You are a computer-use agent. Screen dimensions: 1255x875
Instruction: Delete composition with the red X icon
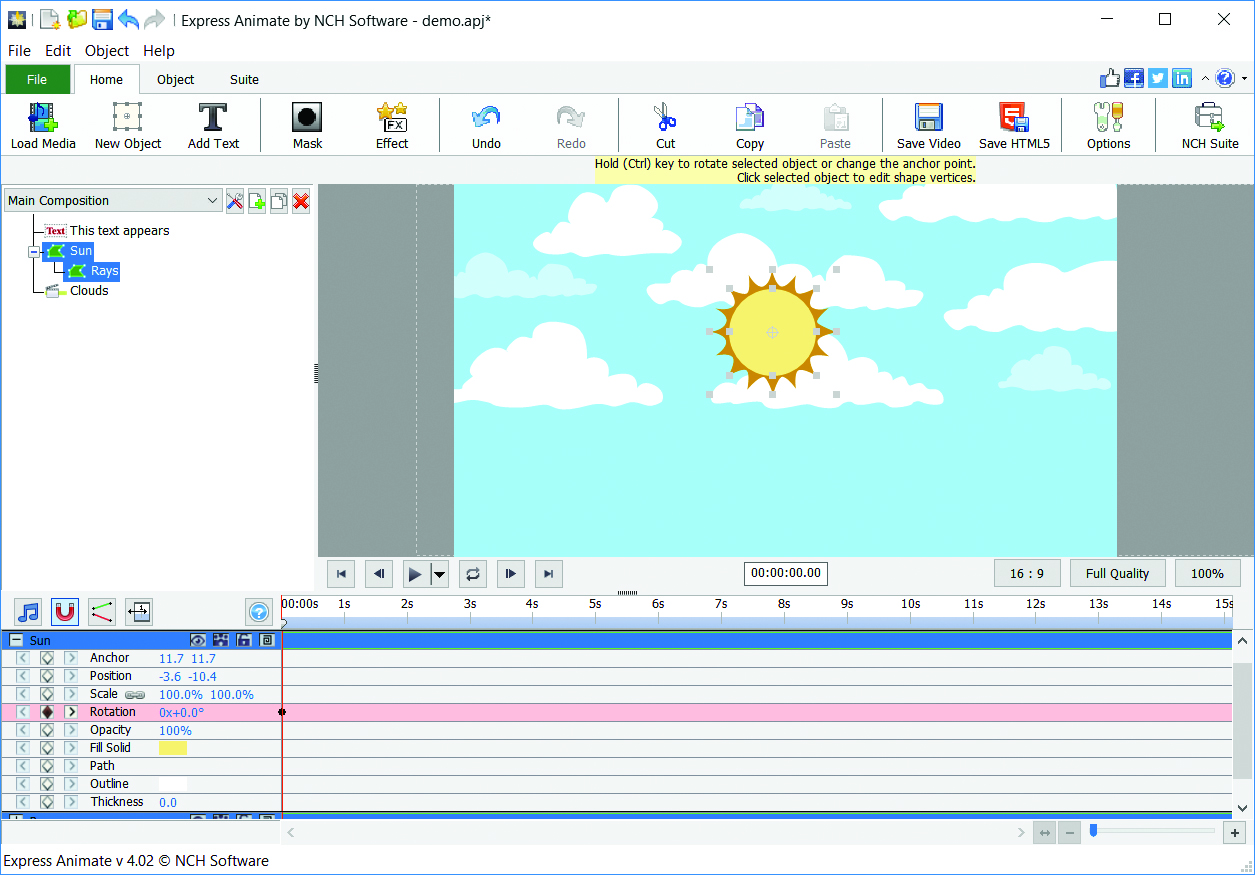[x=301, y=201]
